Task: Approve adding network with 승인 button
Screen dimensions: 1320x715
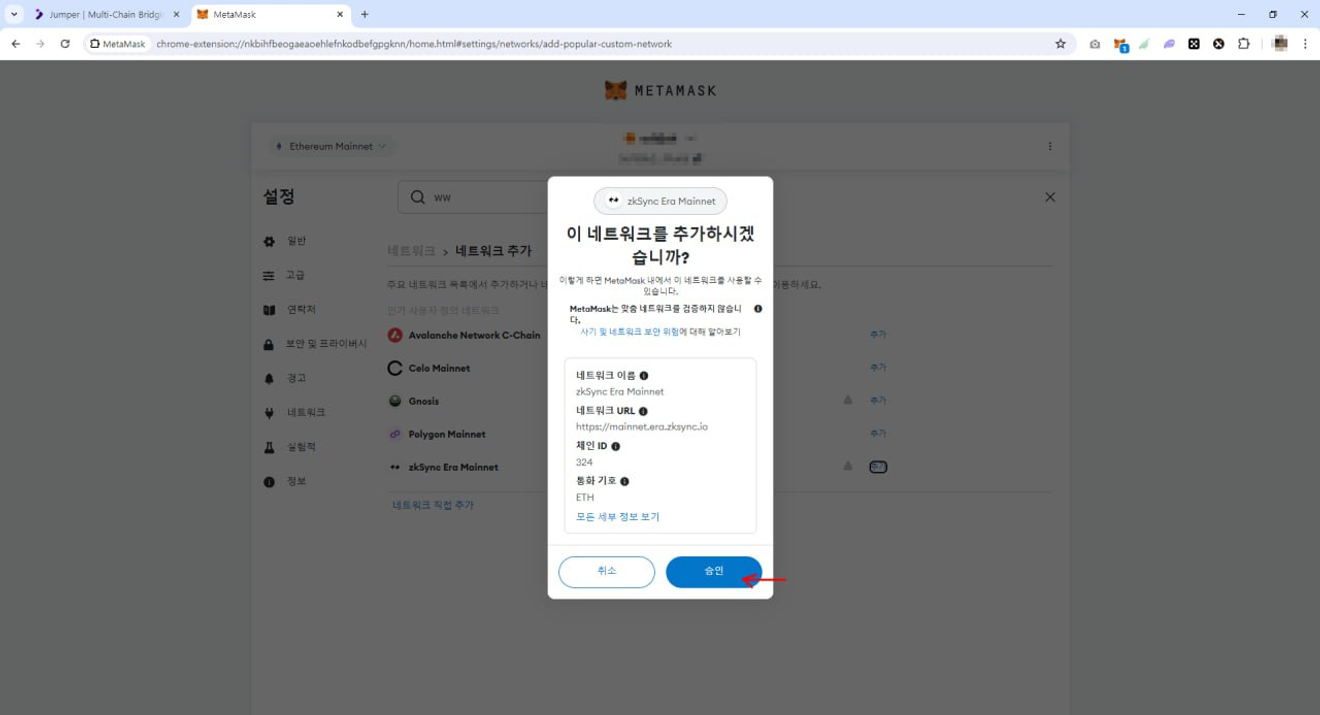Action: (713, 572)
